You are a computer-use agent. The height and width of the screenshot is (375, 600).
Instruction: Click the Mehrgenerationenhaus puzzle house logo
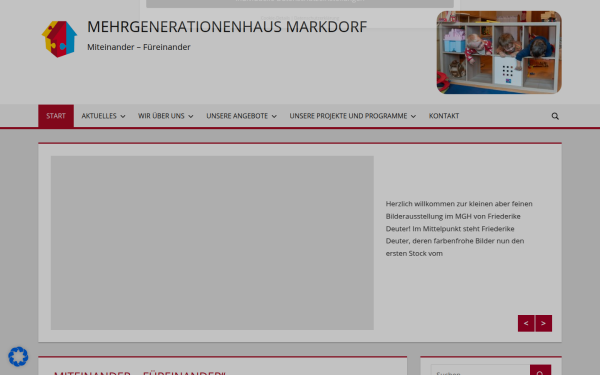(x=59, y=39)
